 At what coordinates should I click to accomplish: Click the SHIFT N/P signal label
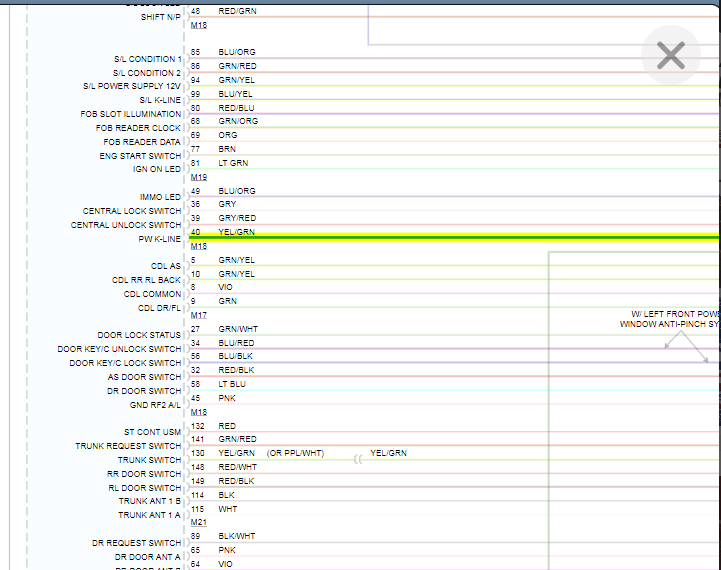pos(160,17)
